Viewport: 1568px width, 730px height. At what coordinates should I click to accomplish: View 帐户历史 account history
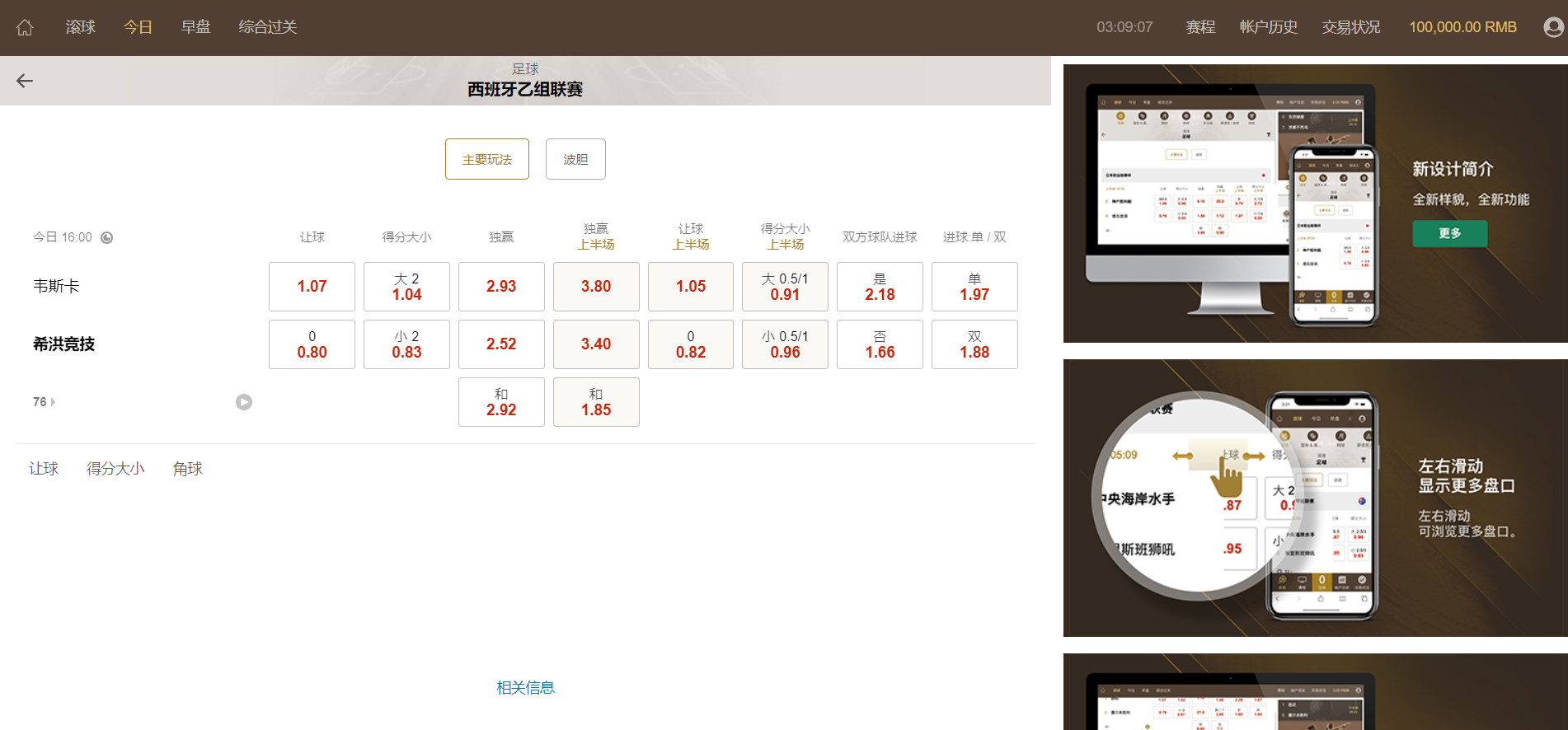pyautogui.click(x=1268, y=27)
